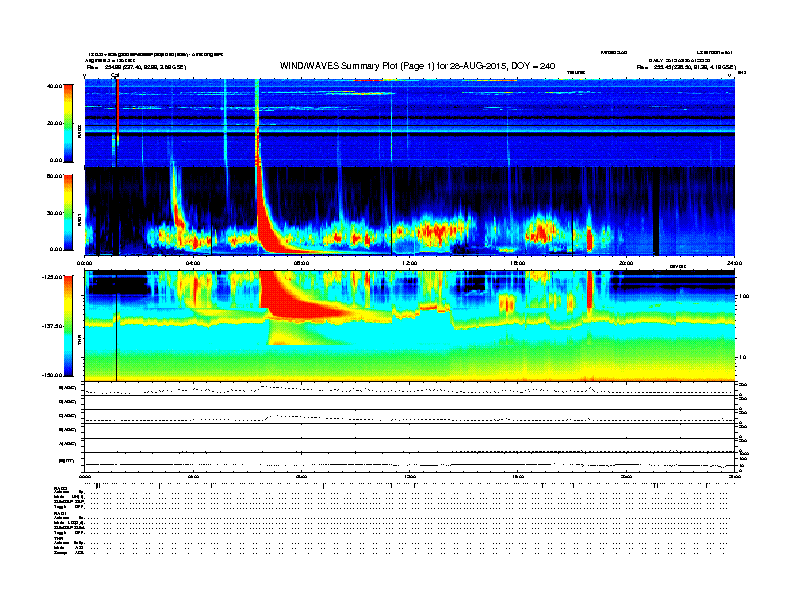The height and width of the screenshot is (612, 792).
Task: Click the vertical TNR panel axis label
Action: (79, 342)
